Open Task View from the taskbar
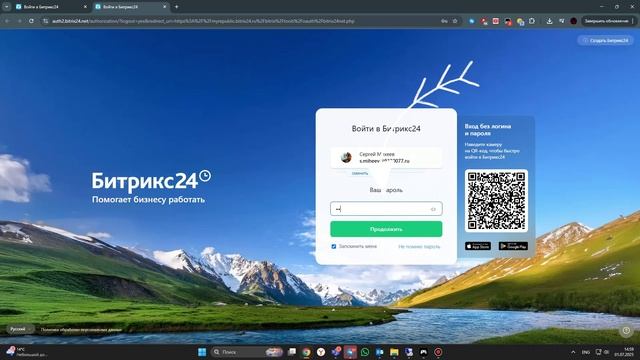 tap(291, 352)
